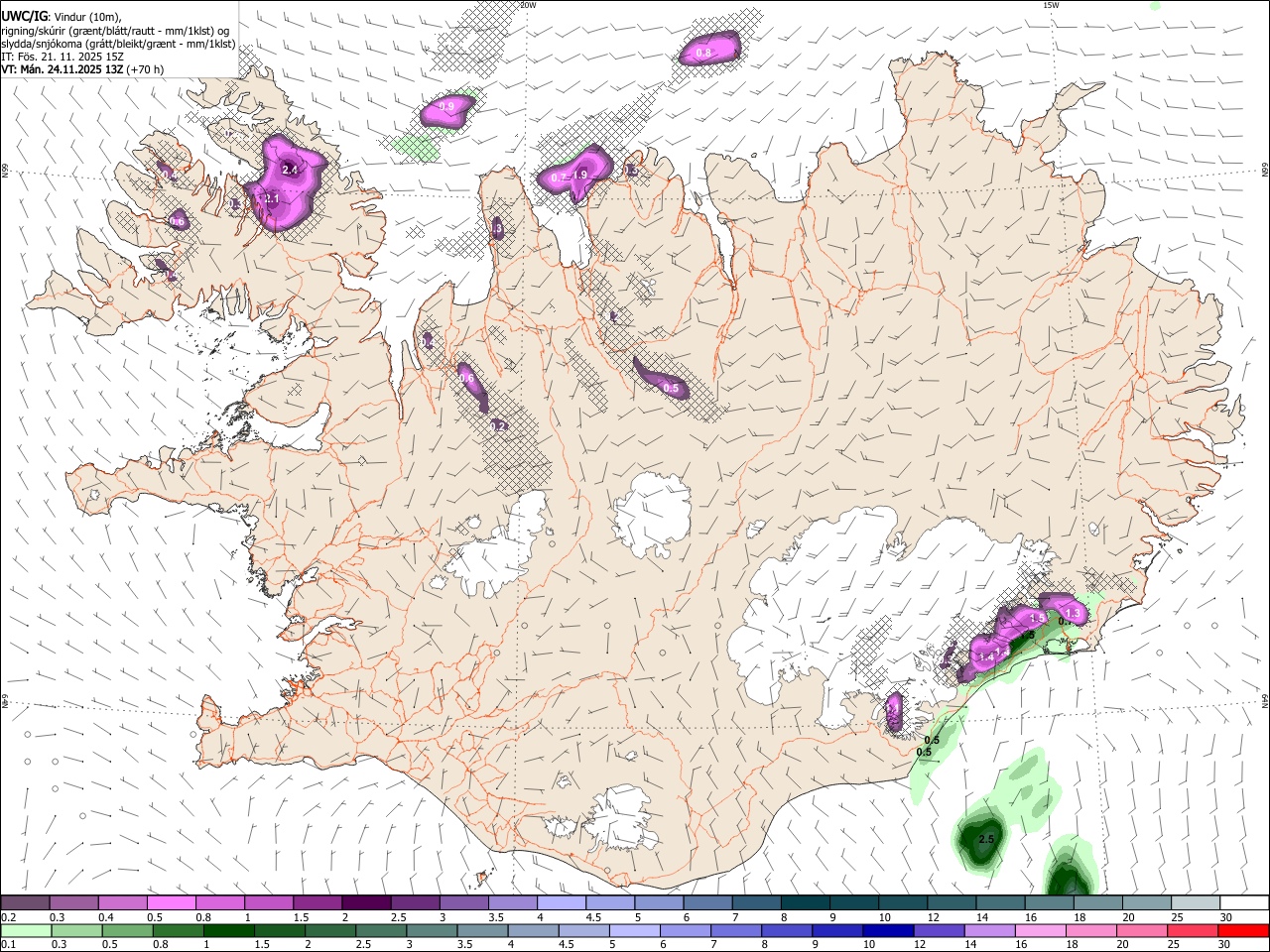Pick the navy blue 10 rain legend swatch
This screenshot has height=952, width=1270.
887,930
